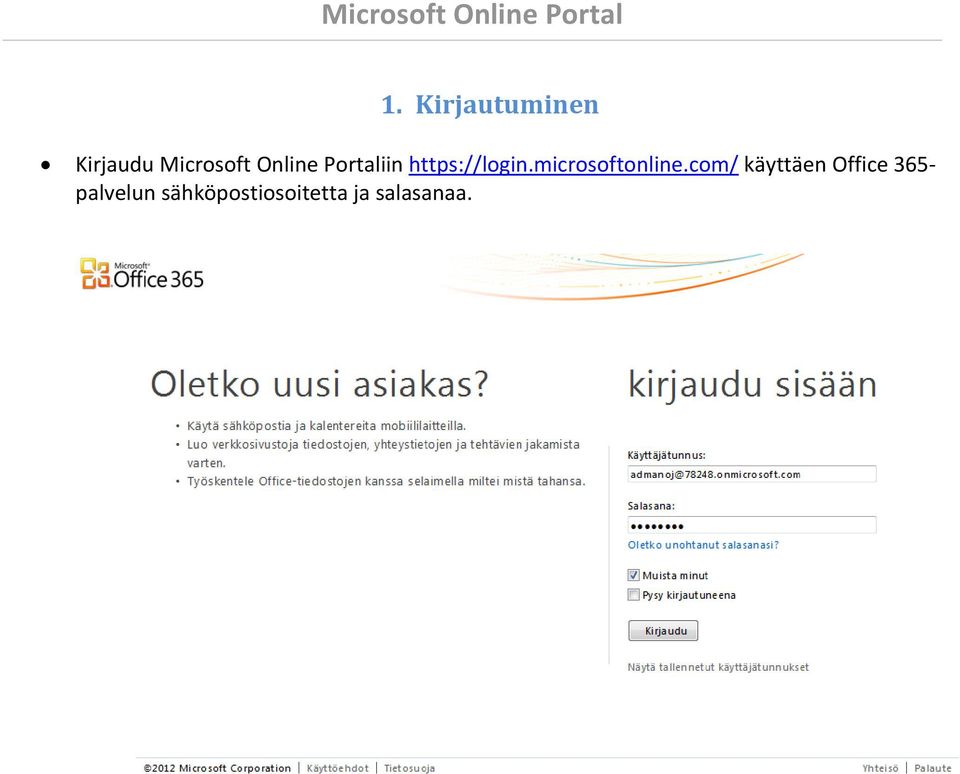The height and width of the screenshot is (774, 960).
Task: Click the 'Käyttäjätunnus:' field label
Action: point(667,455)
